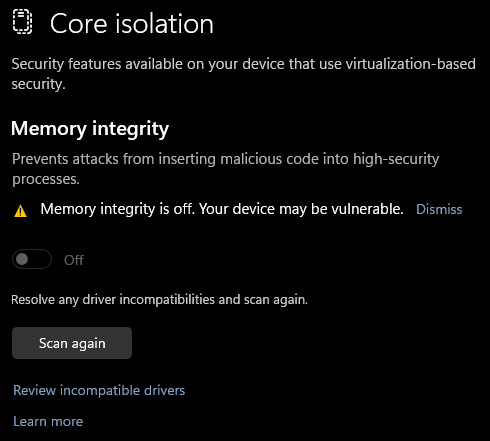Click the word 'security.' below the page title

[x=38, y=84]
